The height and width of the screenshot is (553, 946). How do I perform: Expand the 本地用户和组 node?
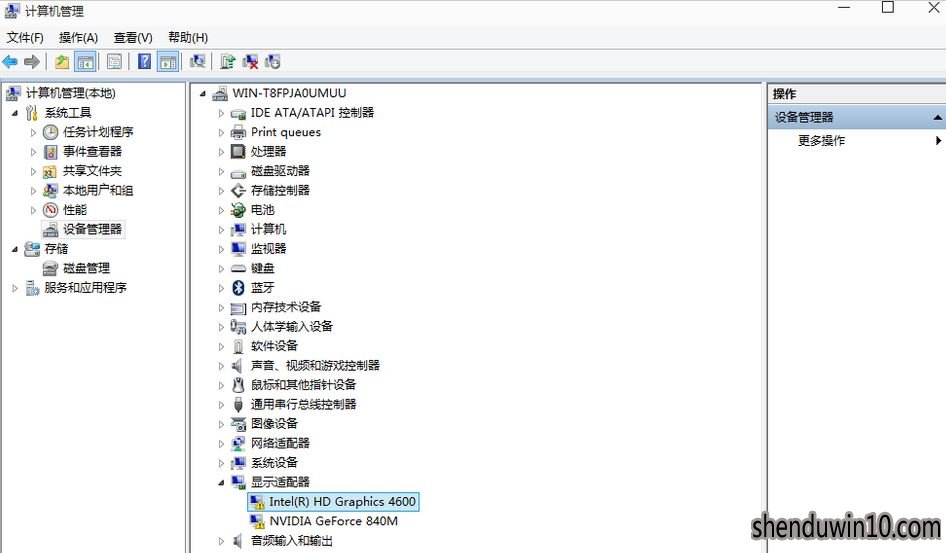click(34, 191)
